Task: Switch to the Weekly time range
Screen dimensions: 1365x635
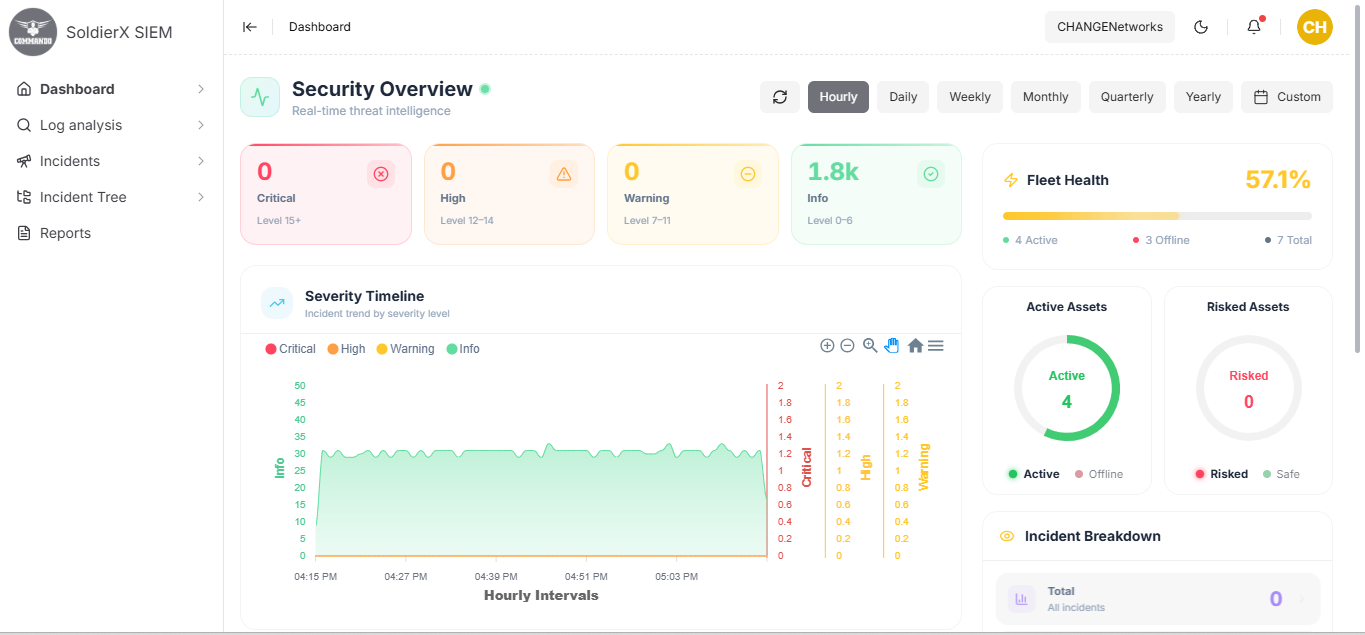Action: point(970,97)
